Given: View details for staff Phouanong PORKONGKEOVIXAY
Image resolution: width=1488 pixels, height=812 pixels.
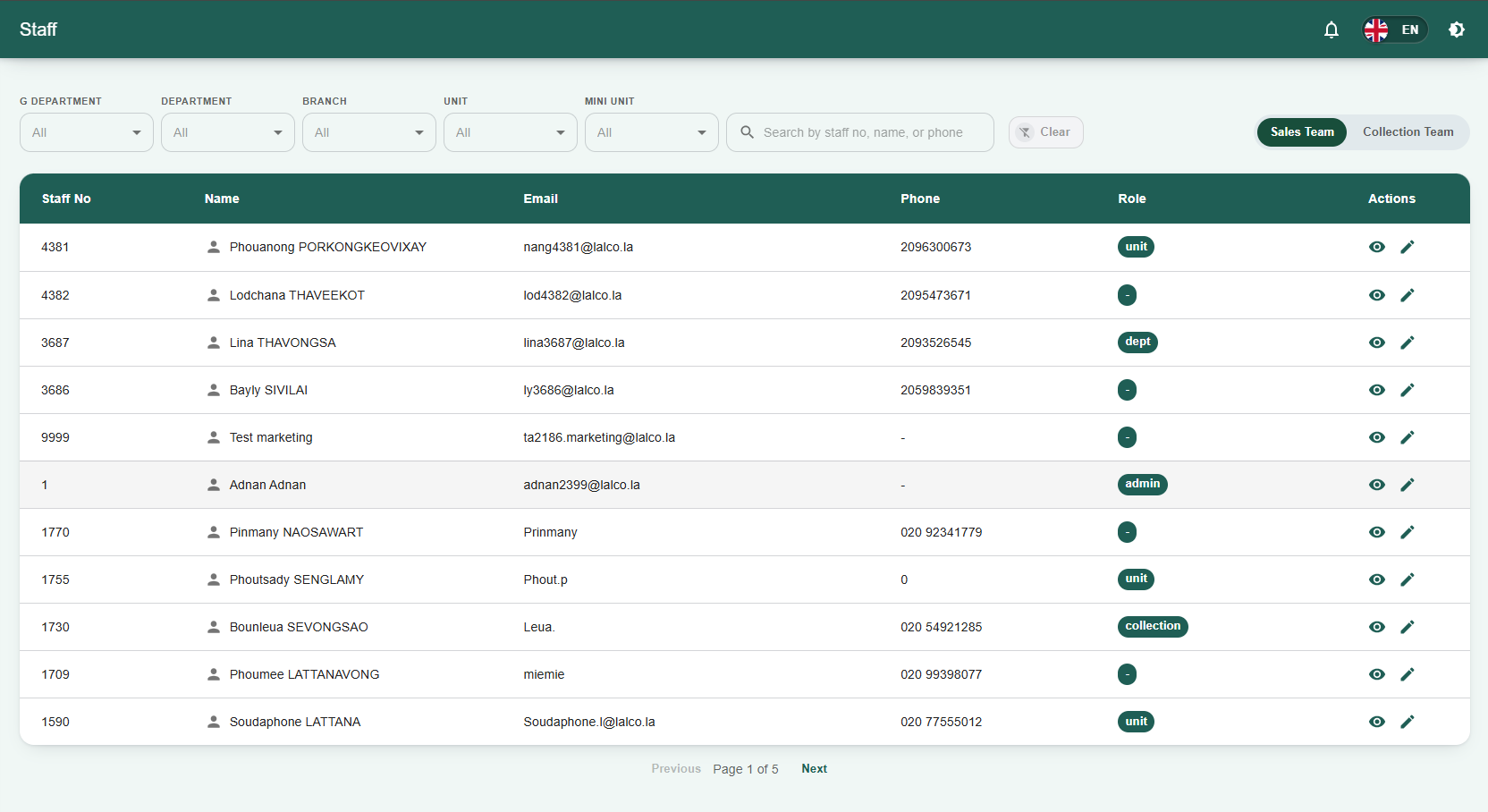Looking at the screenshot, I should coord(1377,247).
